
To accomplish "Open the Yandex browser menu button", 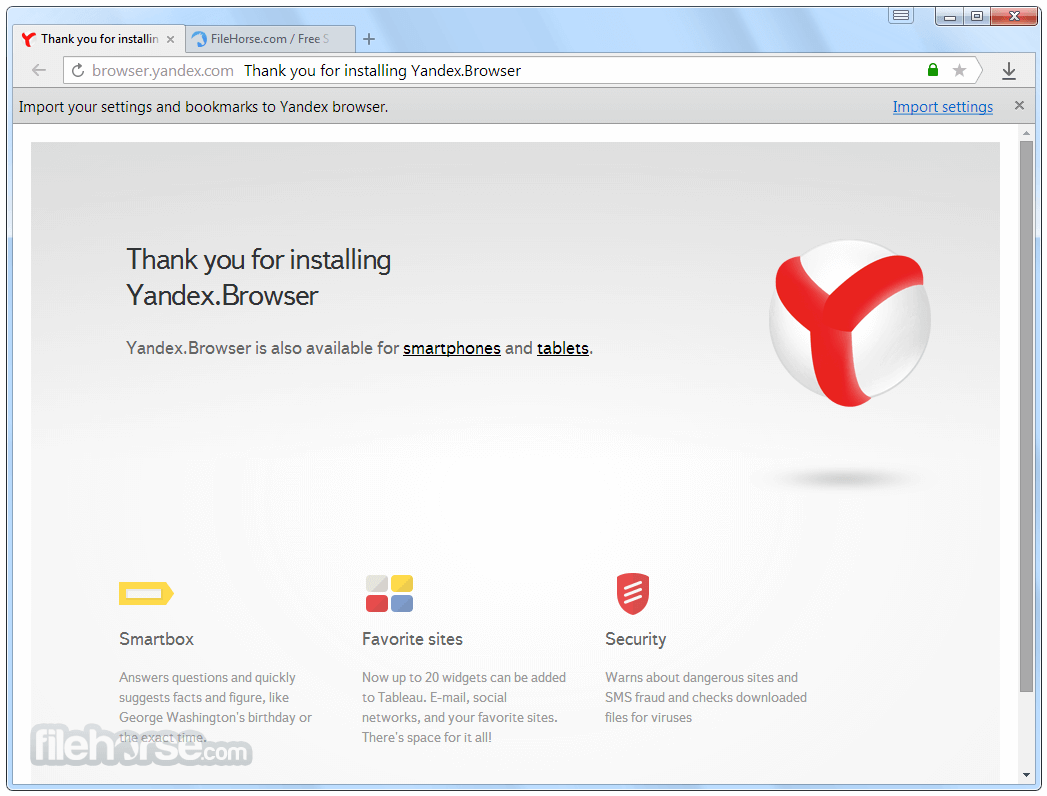I will point(901,15).
